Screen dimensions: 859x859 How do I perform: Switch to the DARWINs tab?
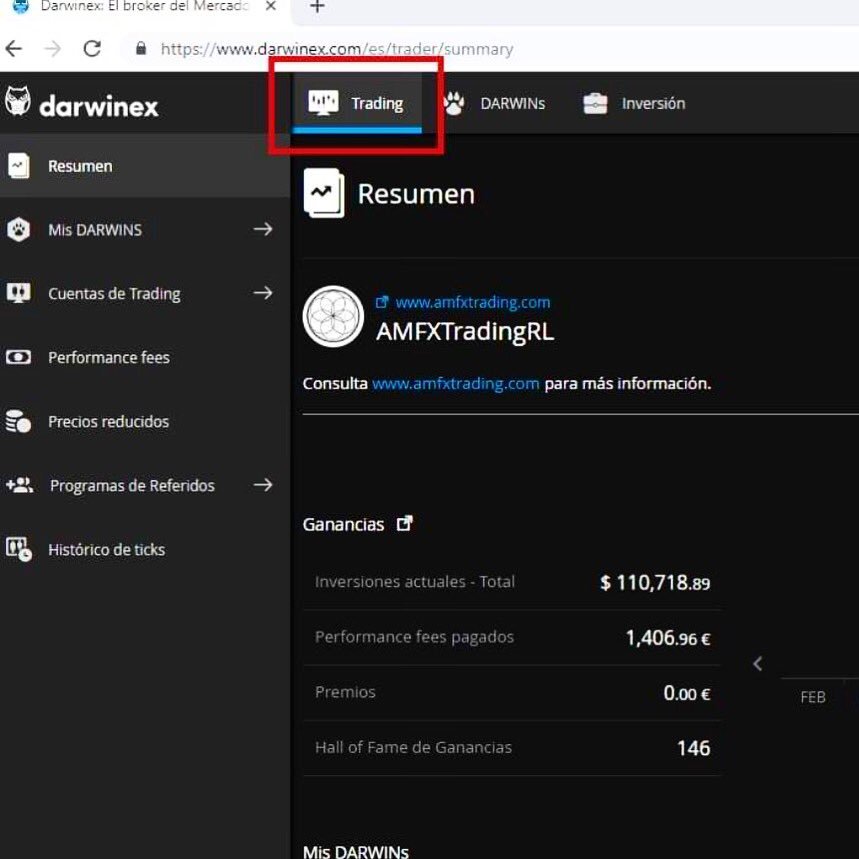pyautogui.click(x=494, y=103)
